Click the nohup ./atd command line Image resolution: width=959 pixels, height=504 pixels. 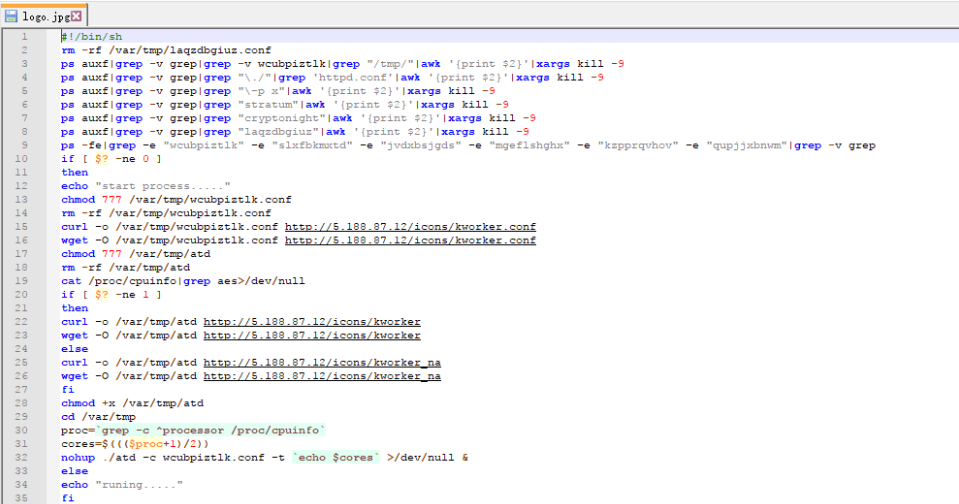pos(265,458)
